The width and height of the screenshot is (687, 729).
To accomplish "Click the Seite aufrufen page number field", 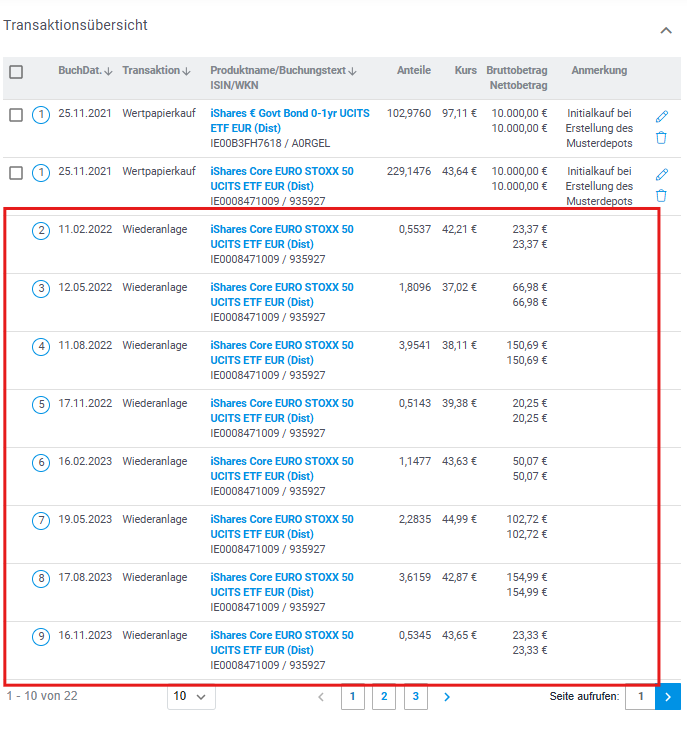I will [639, 696].
